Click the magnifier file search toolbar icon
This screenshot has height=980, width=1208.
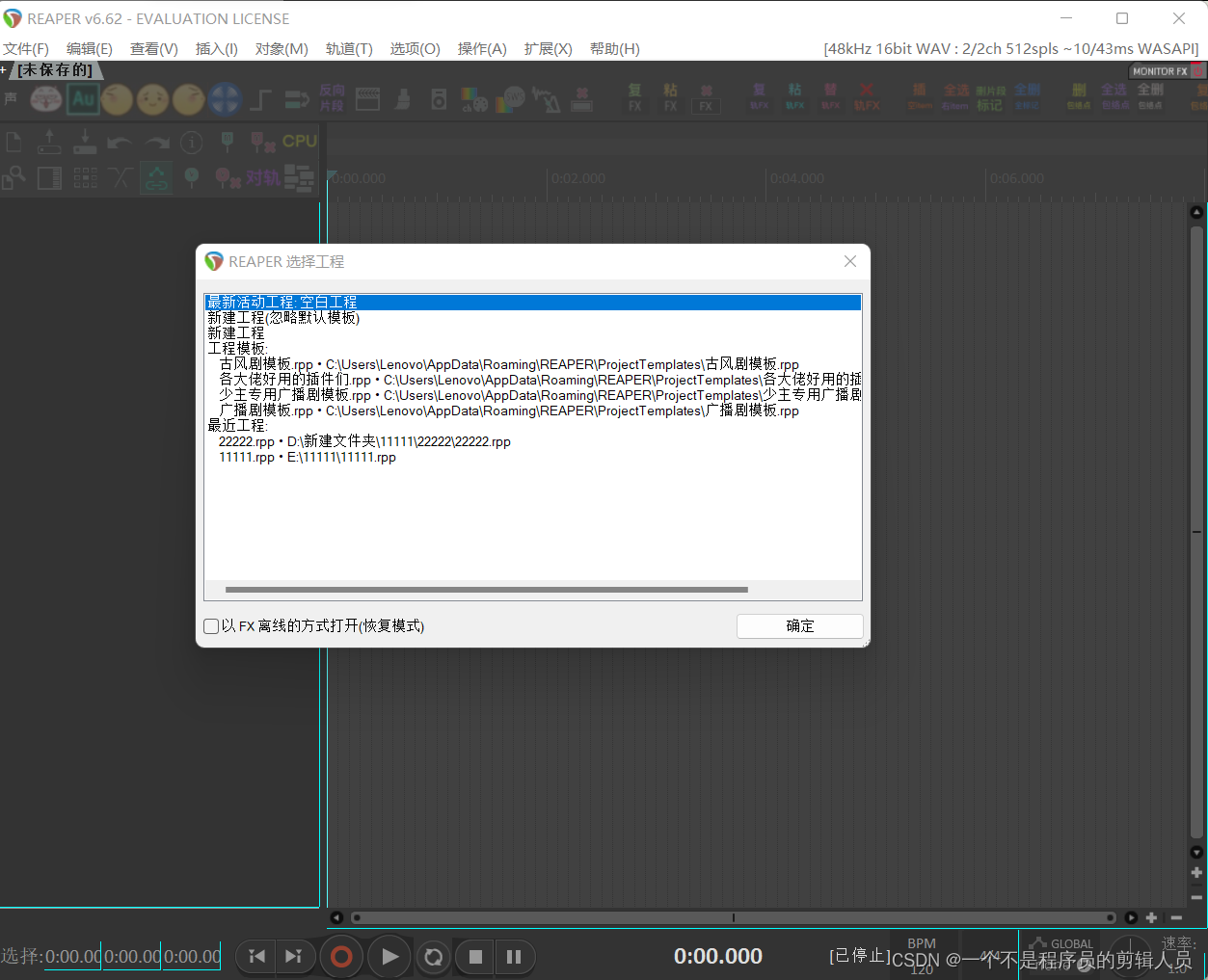click(x=13, y=177)
